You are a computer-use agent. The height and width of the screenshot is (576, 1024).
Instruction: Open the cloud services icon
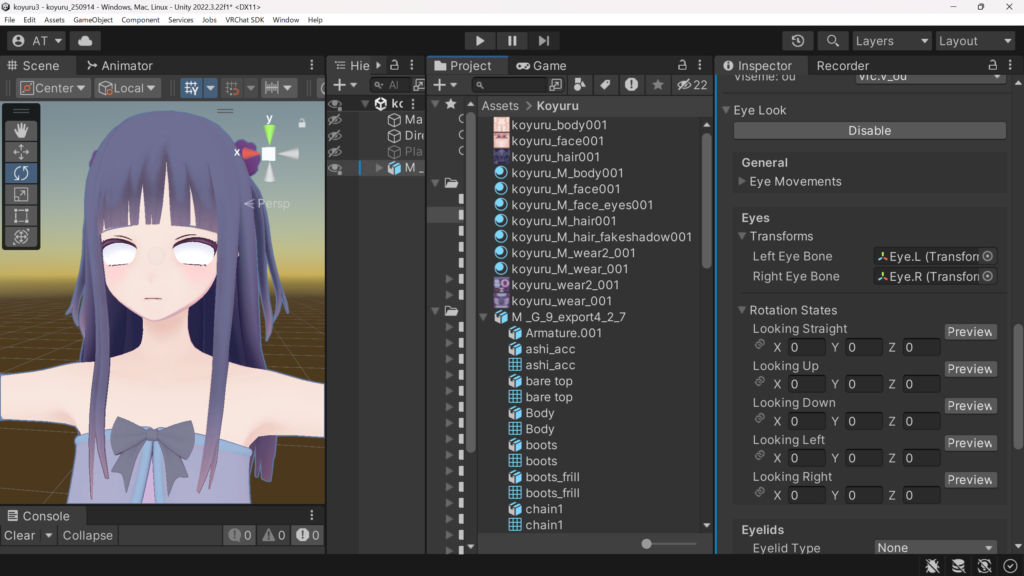coord(85,41)
